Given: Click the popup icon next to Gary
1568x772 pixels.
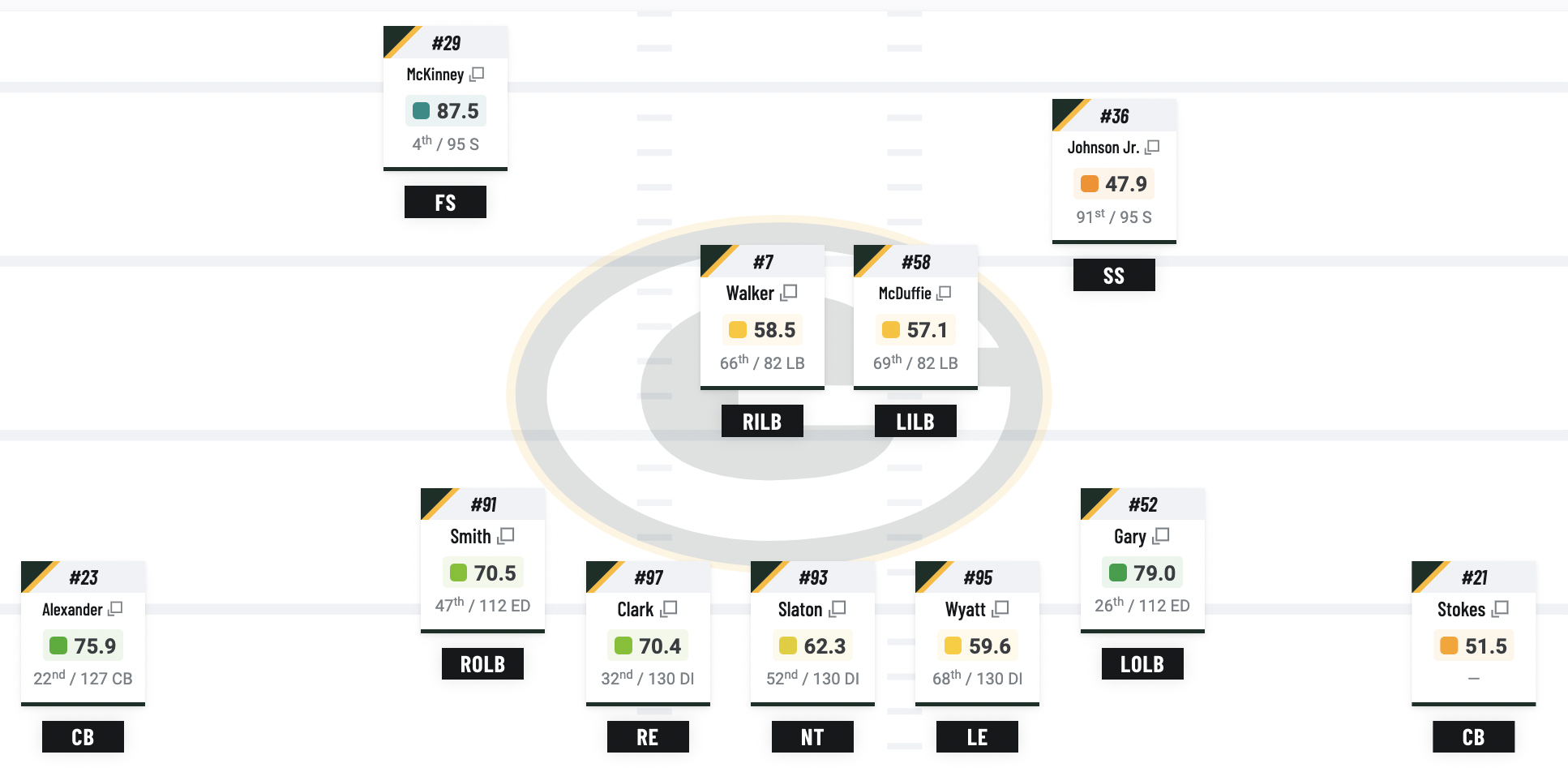Looking at the screenshot, I should [1161, 536].
